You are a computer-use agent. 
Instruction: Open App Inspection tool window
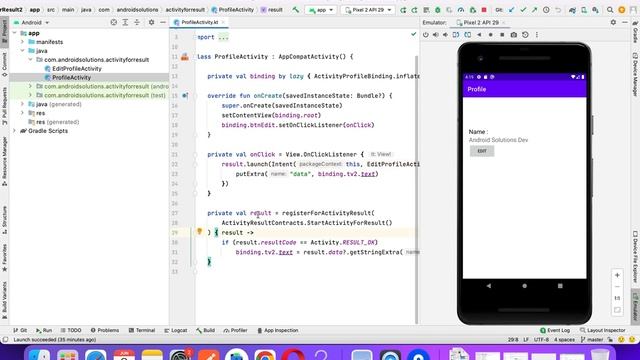pos(278,330)
